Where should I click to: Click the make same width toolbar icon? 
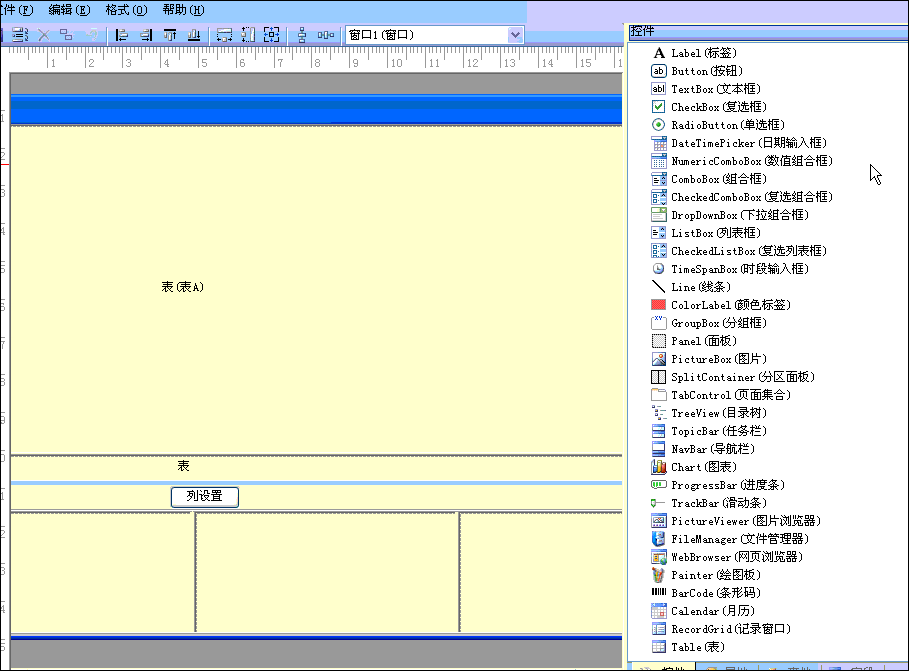pyautogui.click(x=224, y=35)
